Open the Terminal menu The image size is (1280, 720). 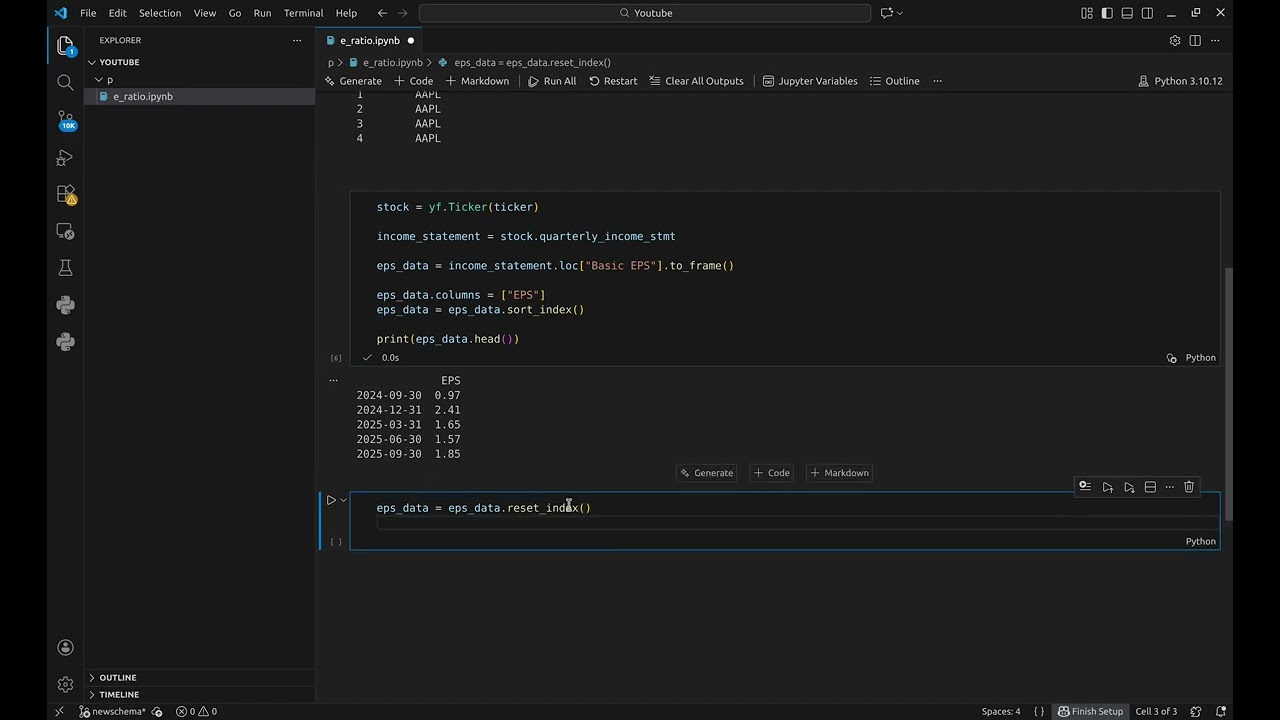(x=303, y=13)
